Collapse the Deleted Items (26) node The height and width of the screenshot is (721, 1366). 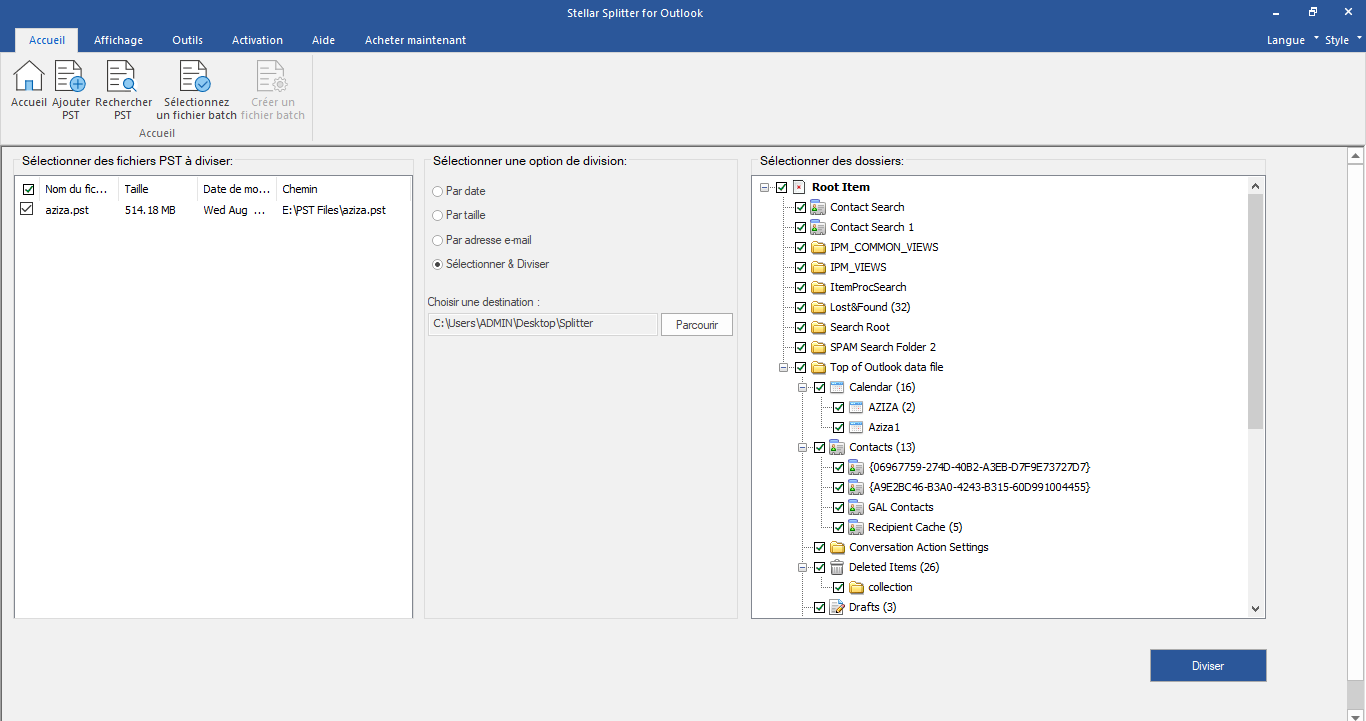[x=803, y=567]
